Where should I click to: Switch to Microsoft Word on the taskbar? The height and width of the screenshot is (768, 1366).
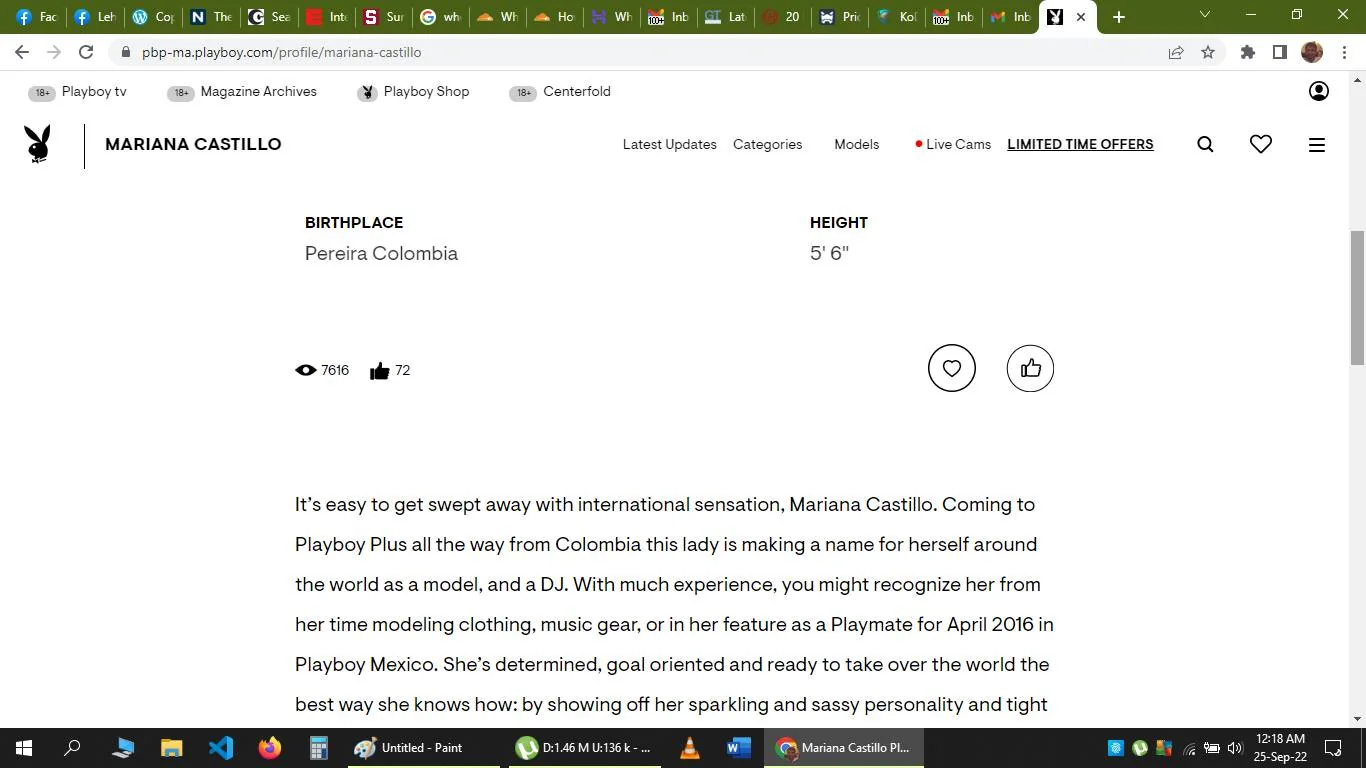coord(739,748)
